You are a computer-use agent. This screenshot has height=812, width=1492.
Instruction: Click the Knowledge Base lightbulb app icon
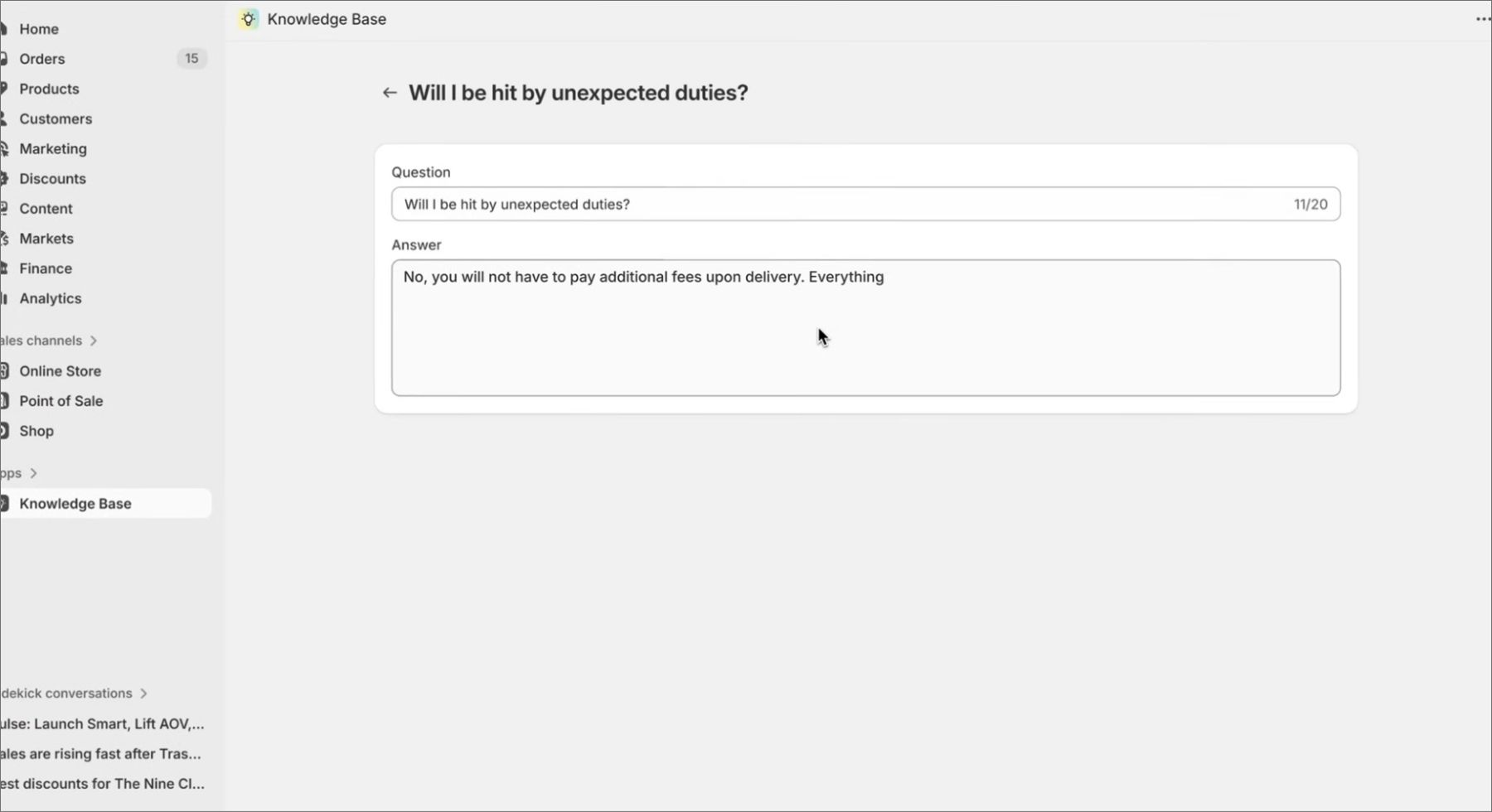click(x=249, y=19)
